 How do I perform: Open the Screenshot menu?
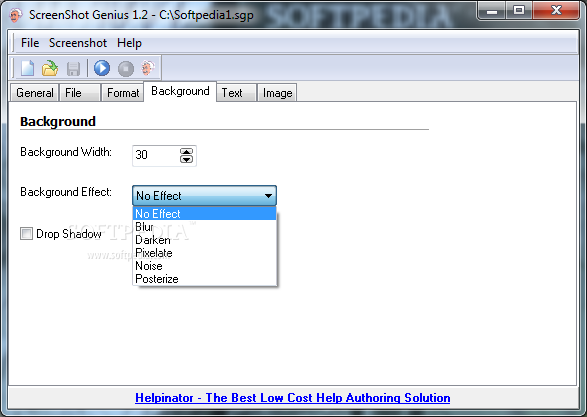pos(78,43)
